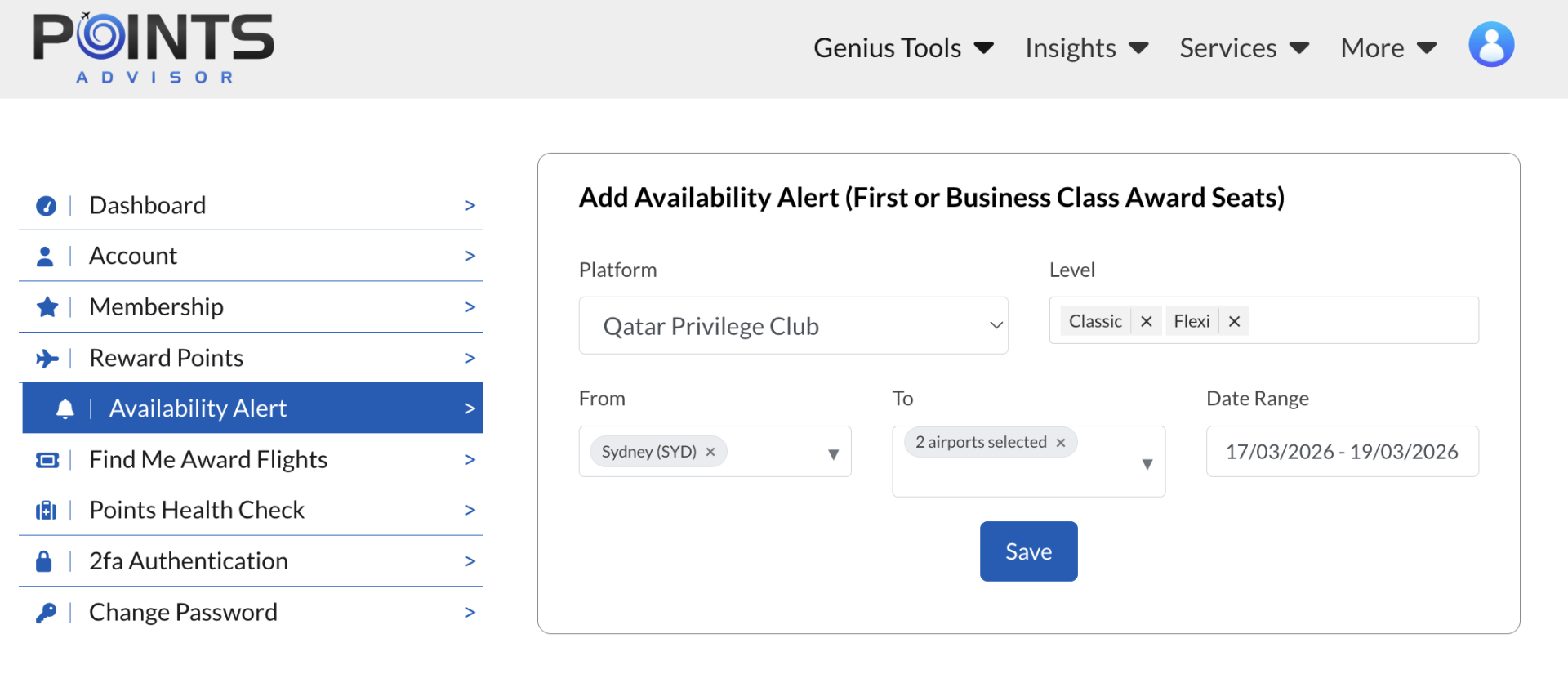
Task: Open the user profile avatar
Action: click(1490, 45)
